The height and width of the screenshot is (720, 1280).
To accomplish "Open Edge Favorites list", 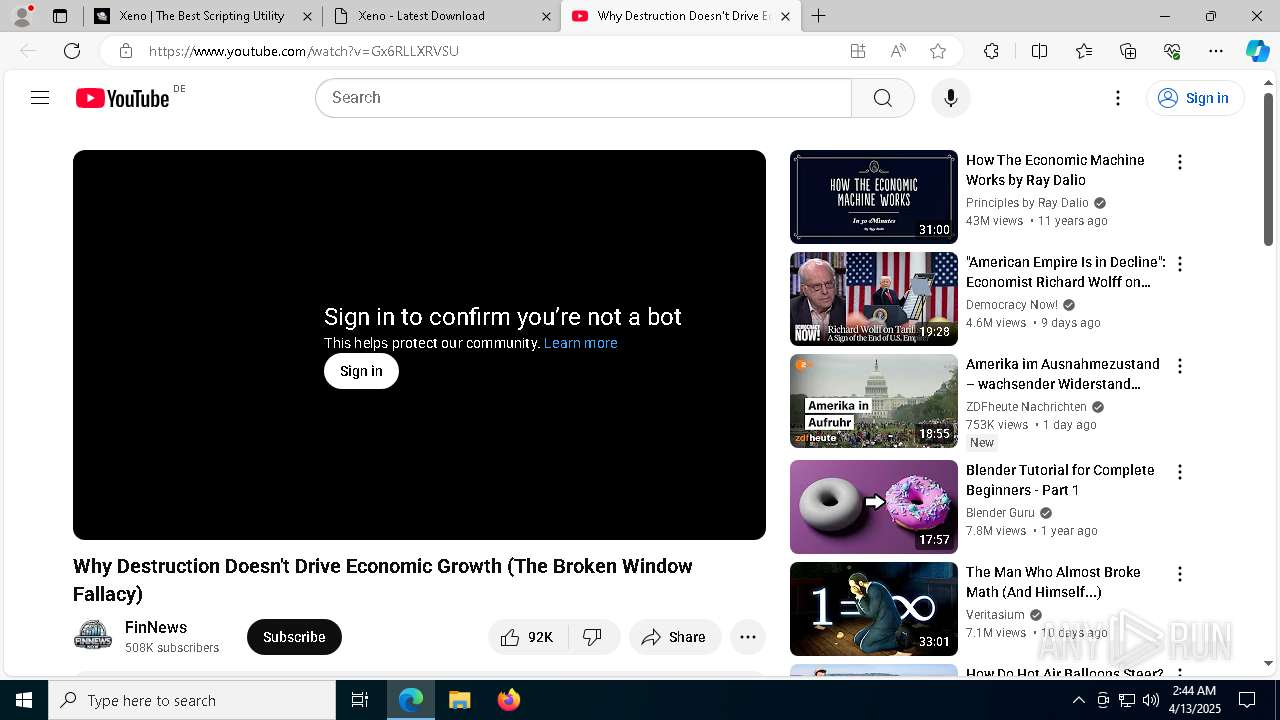I will pos(1084,51).
